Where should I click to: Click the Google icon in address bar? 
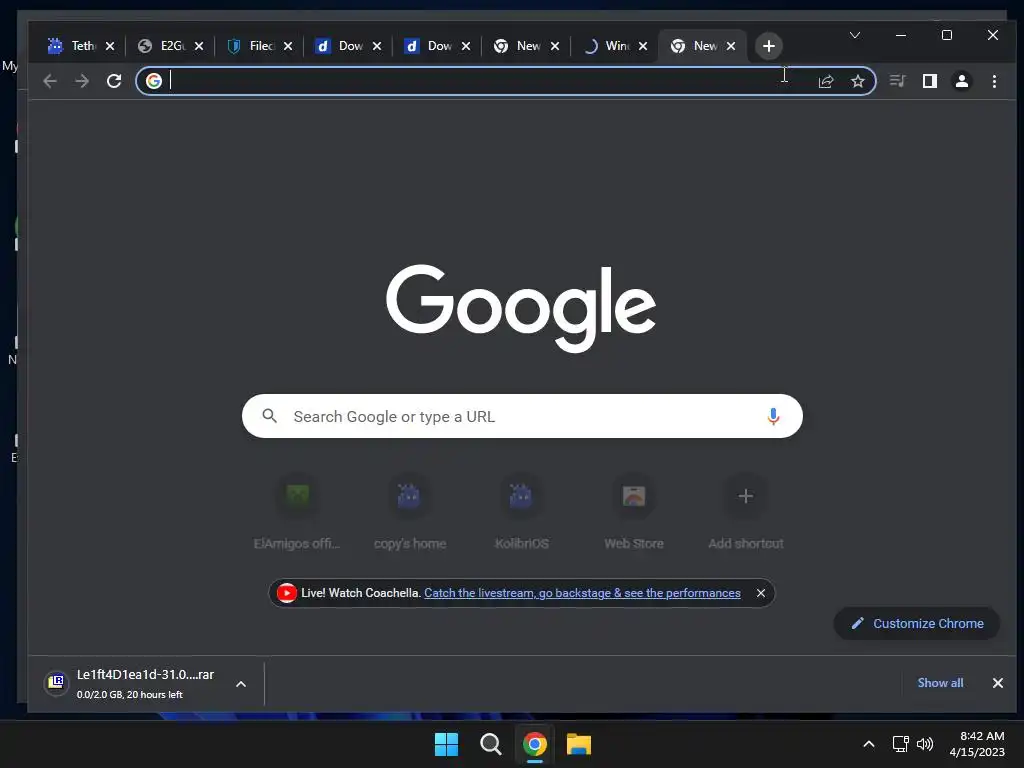point(153,81)
